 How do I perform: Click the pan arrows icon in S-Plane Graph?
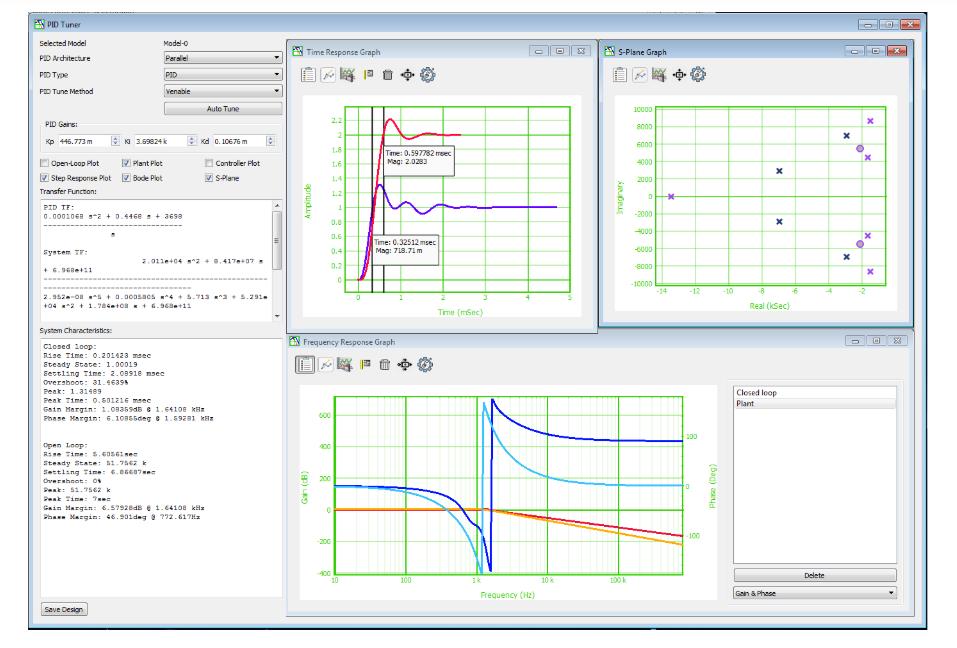pyautogui.click(x=678, y=74)
